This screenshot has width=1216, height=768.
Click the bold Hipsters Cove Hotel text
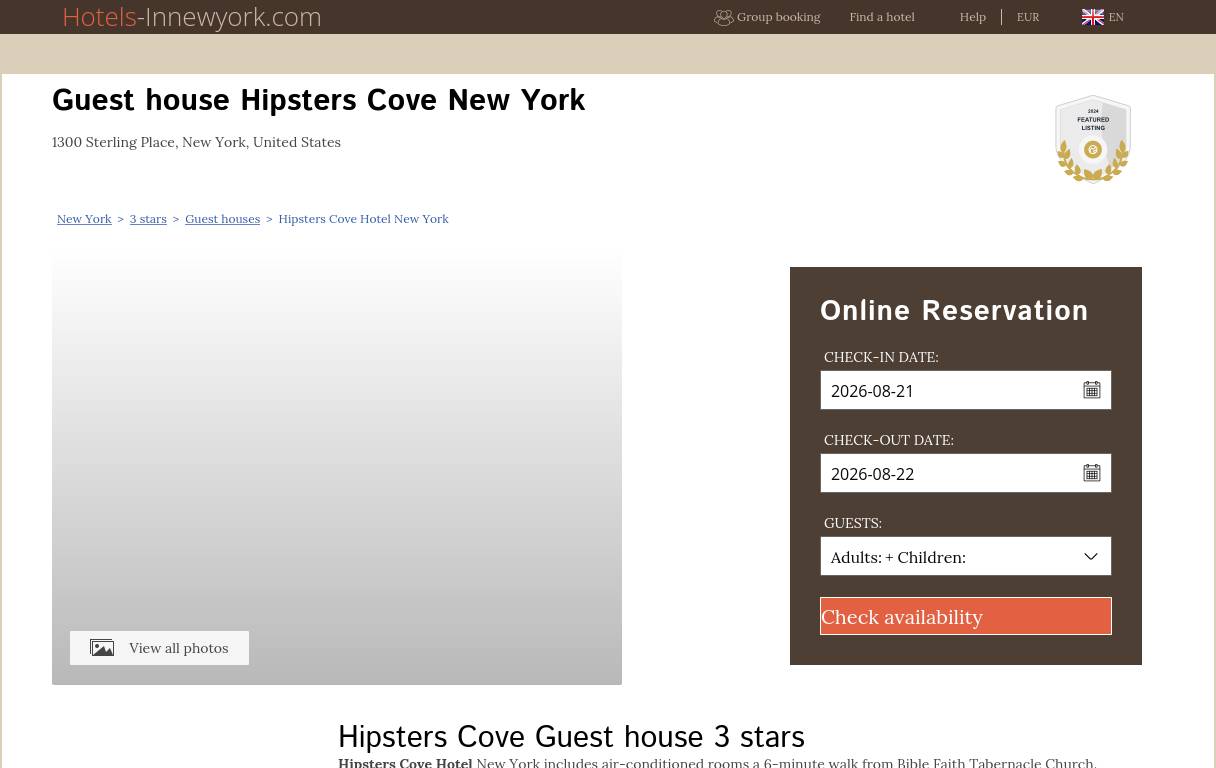[405, 762]
